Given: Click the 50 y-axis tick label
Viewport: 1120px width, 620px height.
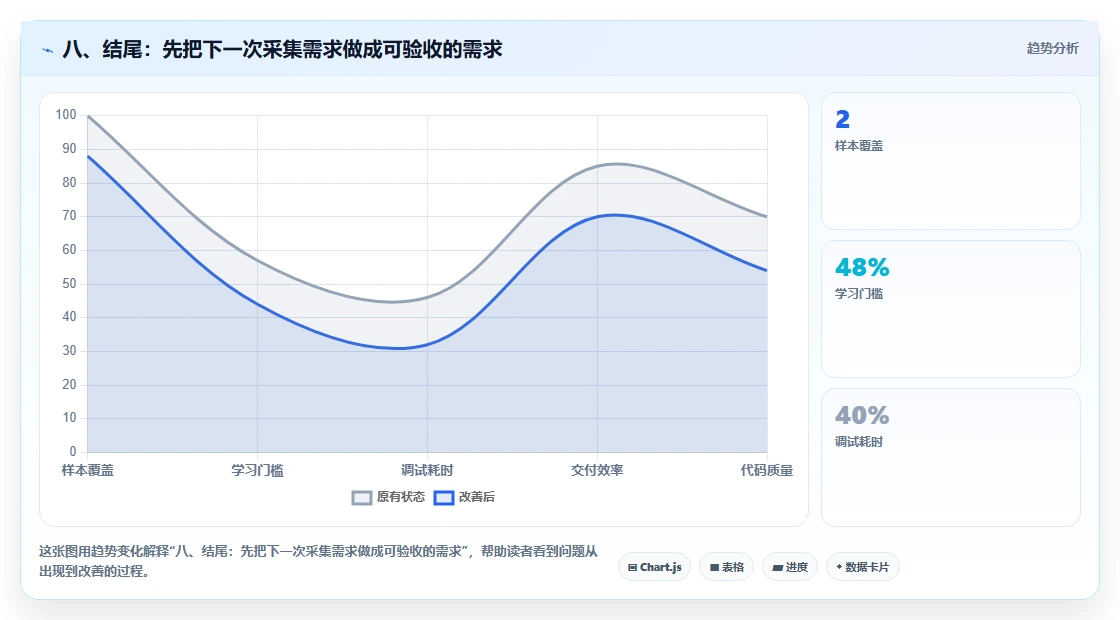Looking at the screenshot, I should tap(69, 284).
